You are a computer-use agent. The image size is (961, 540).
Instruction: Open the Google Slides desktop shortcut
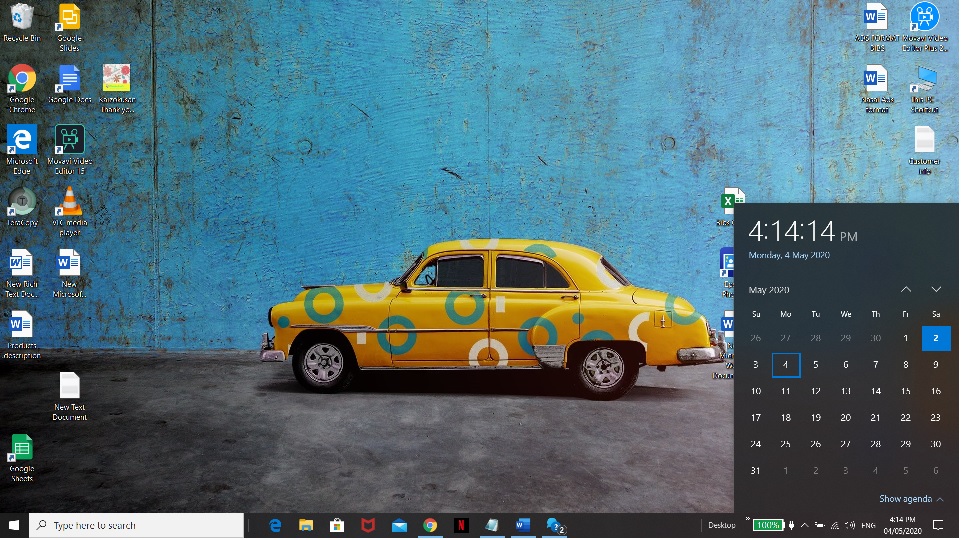(69, 28)
